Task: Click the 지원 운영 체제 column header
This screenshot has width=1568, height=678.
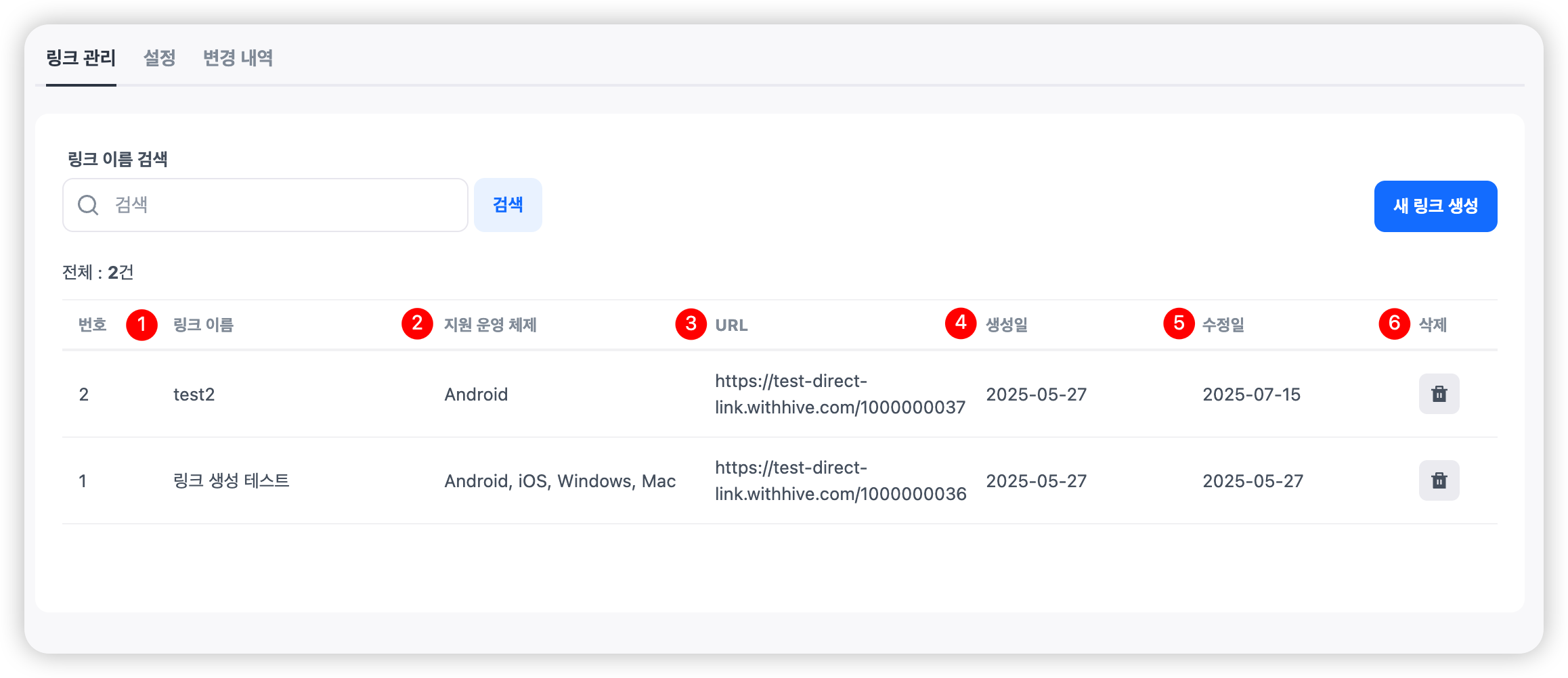Action: pos(490,325)
